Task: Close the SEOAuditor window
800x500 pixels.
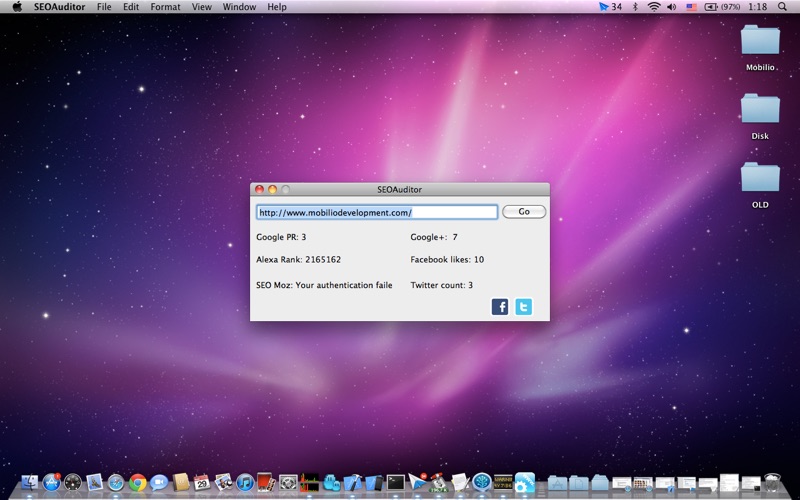Action: click(259, 189)
